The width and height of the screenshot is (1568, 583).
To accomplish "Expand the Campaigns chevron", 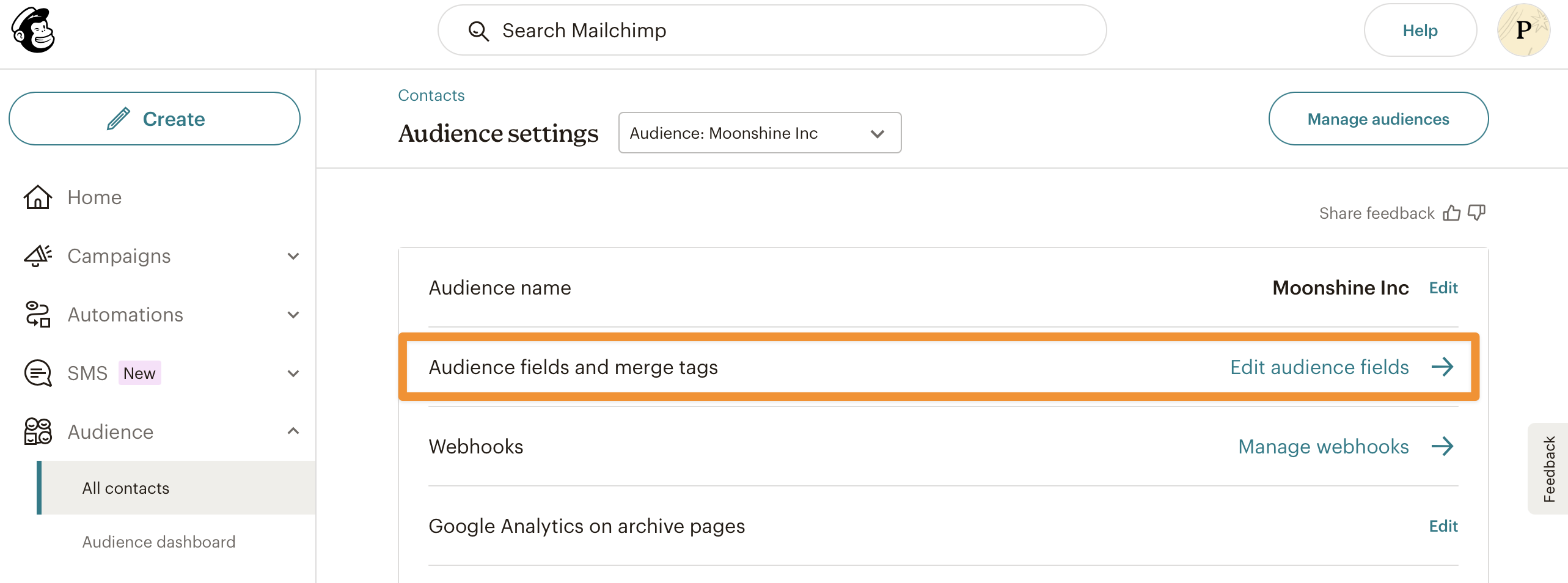I will coord(293,256).
